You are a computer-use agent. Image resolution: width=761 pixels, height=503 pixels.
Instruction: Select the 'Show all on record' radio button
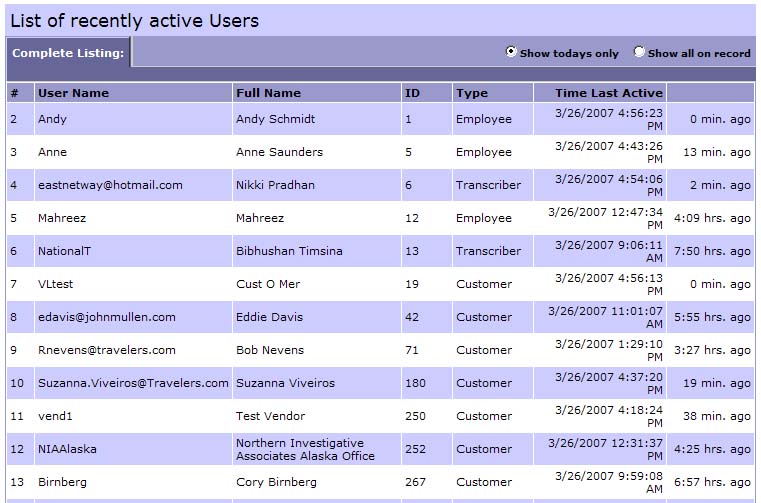[639, 51]
